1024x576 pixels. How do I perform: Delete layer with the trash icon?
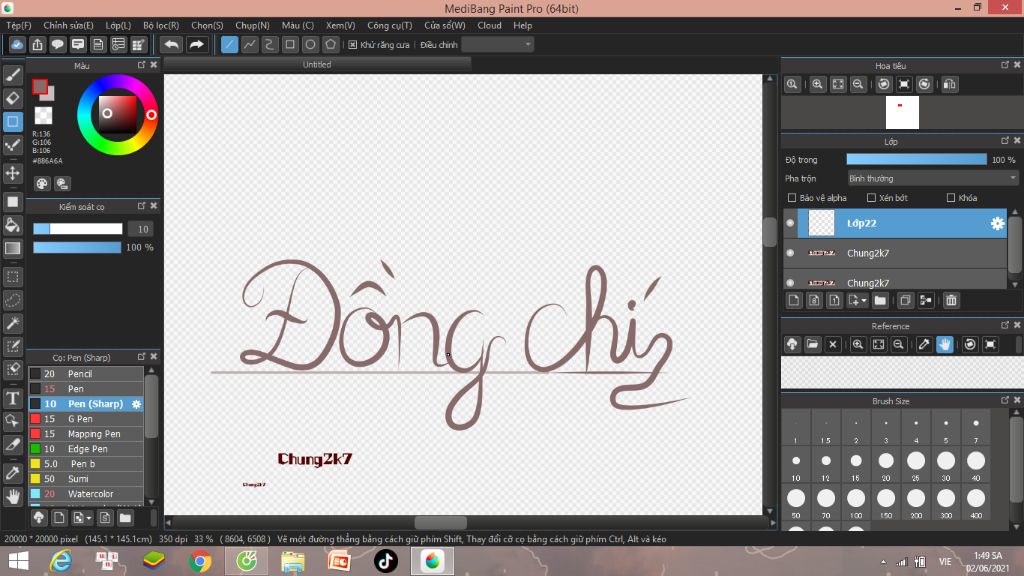click(x=951, y=300)
